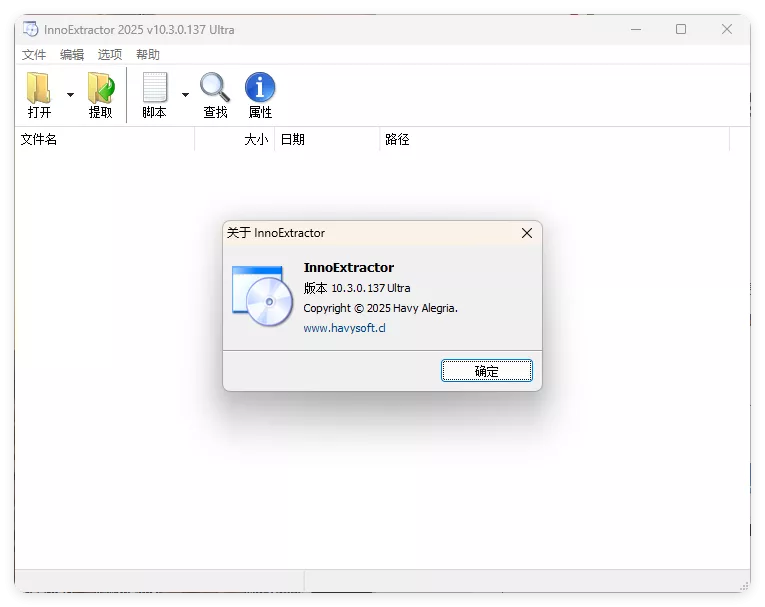Viewport: 765px width, 607px height.
Task: Expand the 打开 dropdown arrow
Action: (70, 95)
